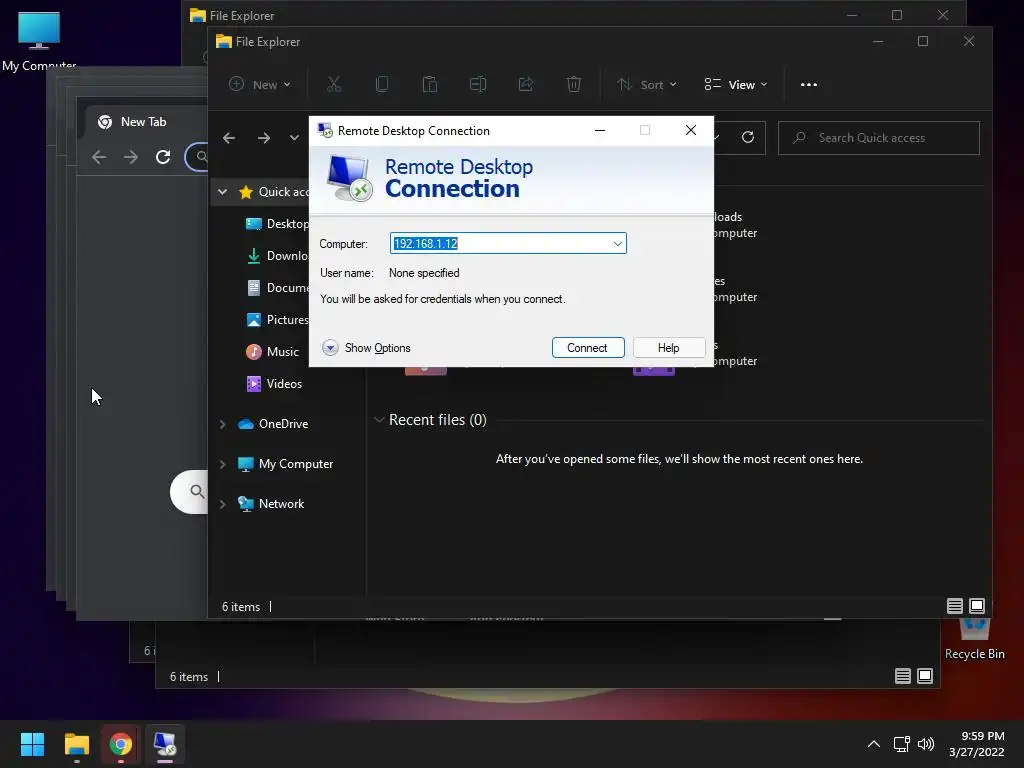Image resolution: width=1024 pixels, height=768 pixels.
Task: Open the taskbar clock and date
Action: (x=976, y=744)
